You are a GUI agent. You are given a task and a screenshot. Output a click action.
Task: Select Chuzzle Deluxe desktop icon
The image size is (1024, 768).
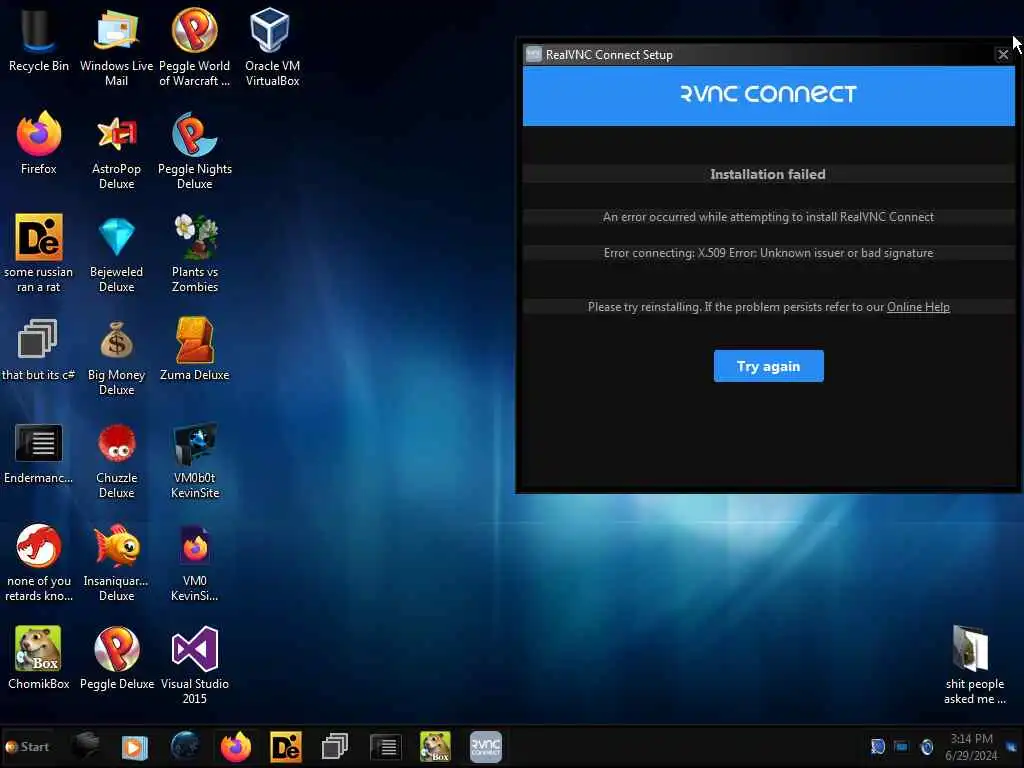(116, 460)
